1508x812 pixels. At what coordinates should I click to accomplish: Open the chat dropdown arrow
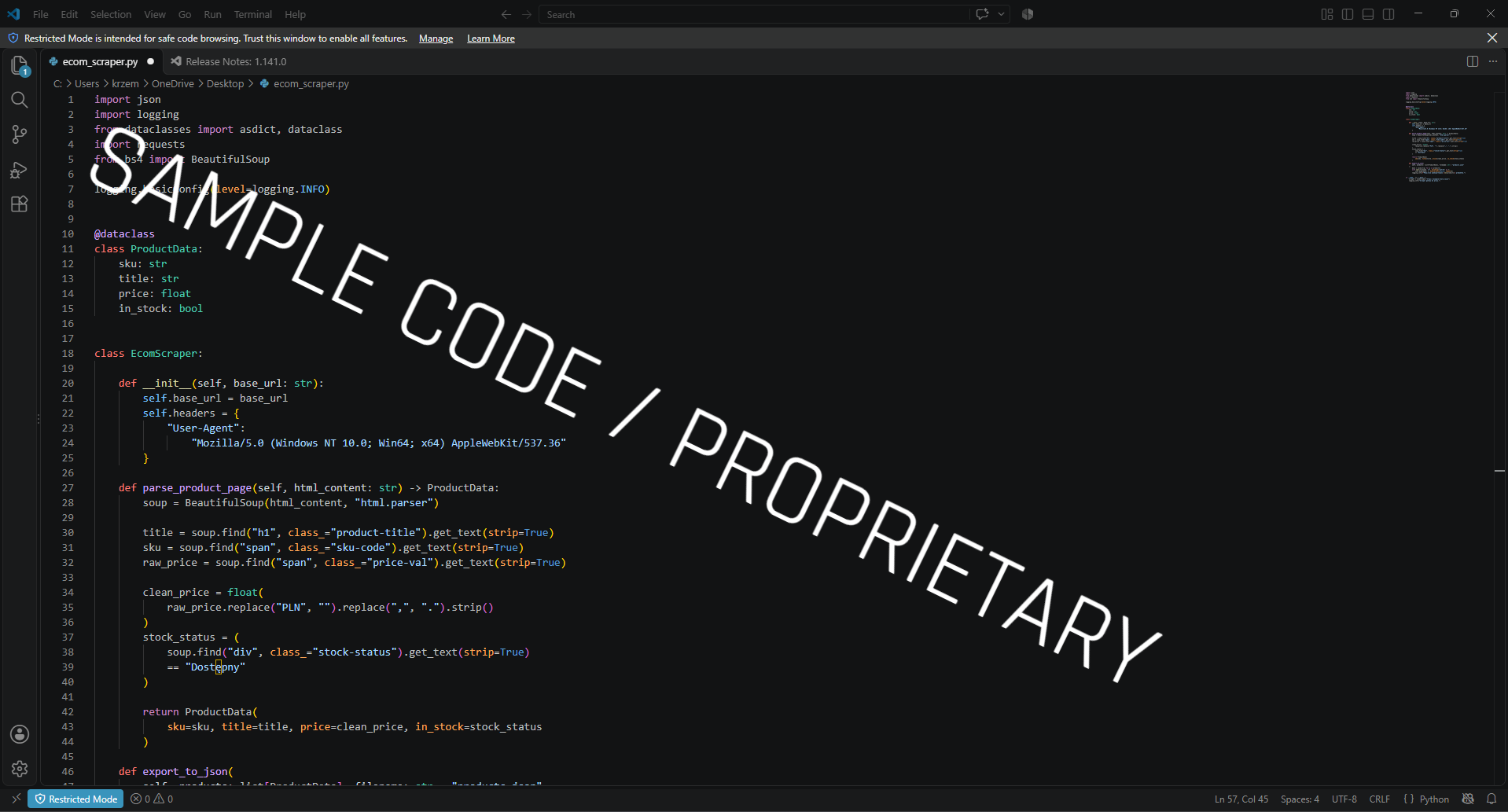[1001, 14]
